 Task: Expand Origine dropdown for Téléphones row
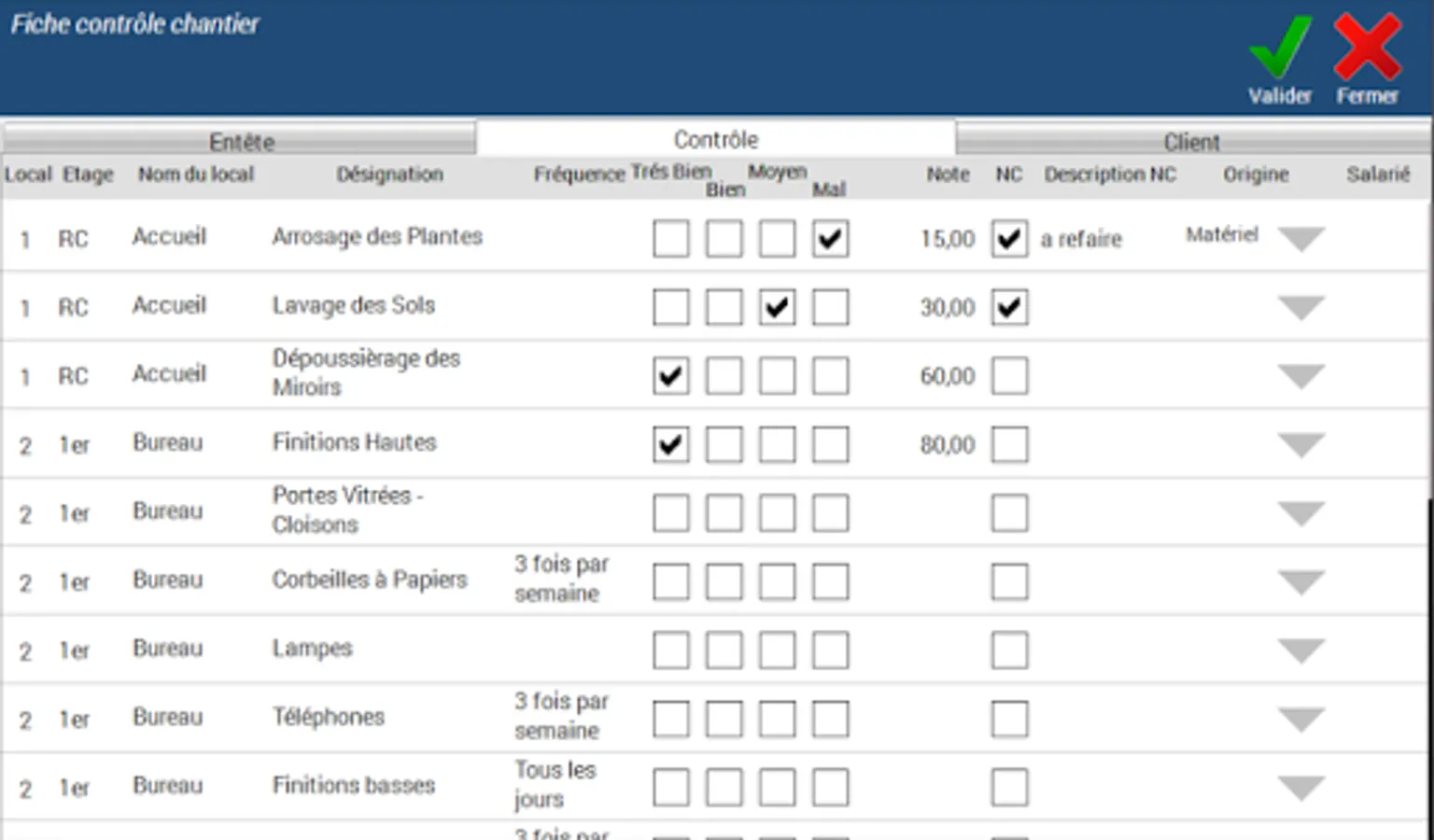click(x=1301, y=719)
